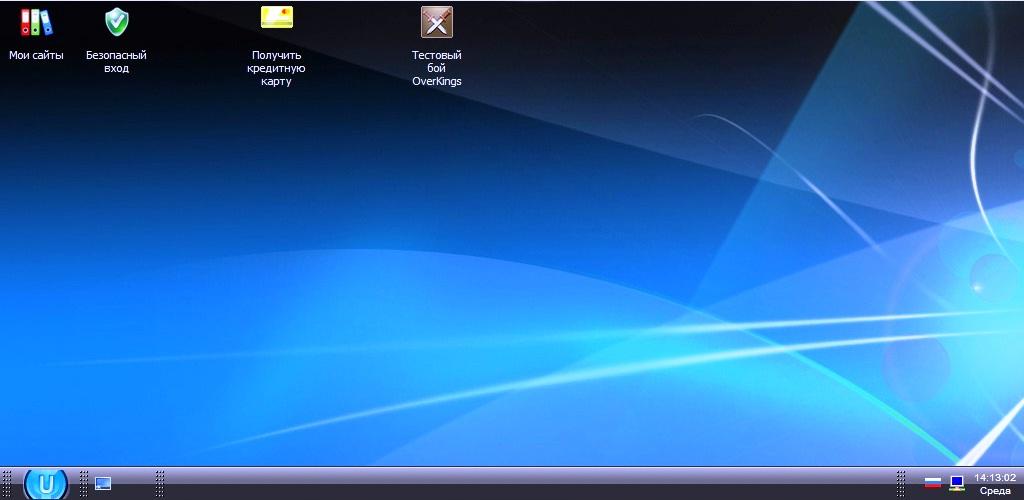Select the Безопасный вход label text
Screen dimensions: 1024x500
click(x=116, y=62)
